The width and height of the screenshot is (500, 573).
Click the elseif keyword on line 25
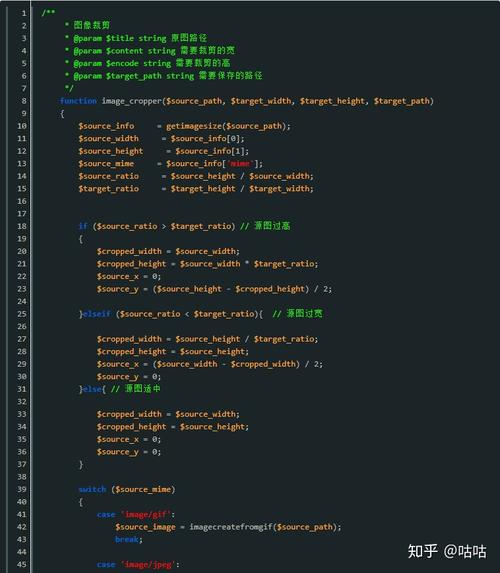pos(97,314)
